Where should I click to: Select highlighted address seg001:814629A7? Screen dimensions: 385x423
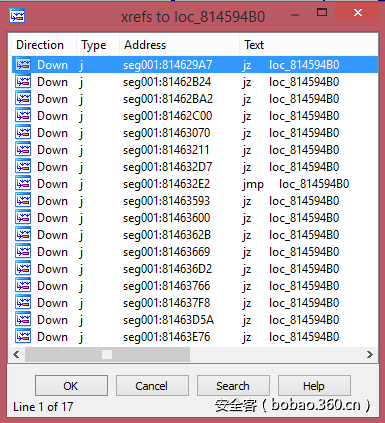coord(168,65)
